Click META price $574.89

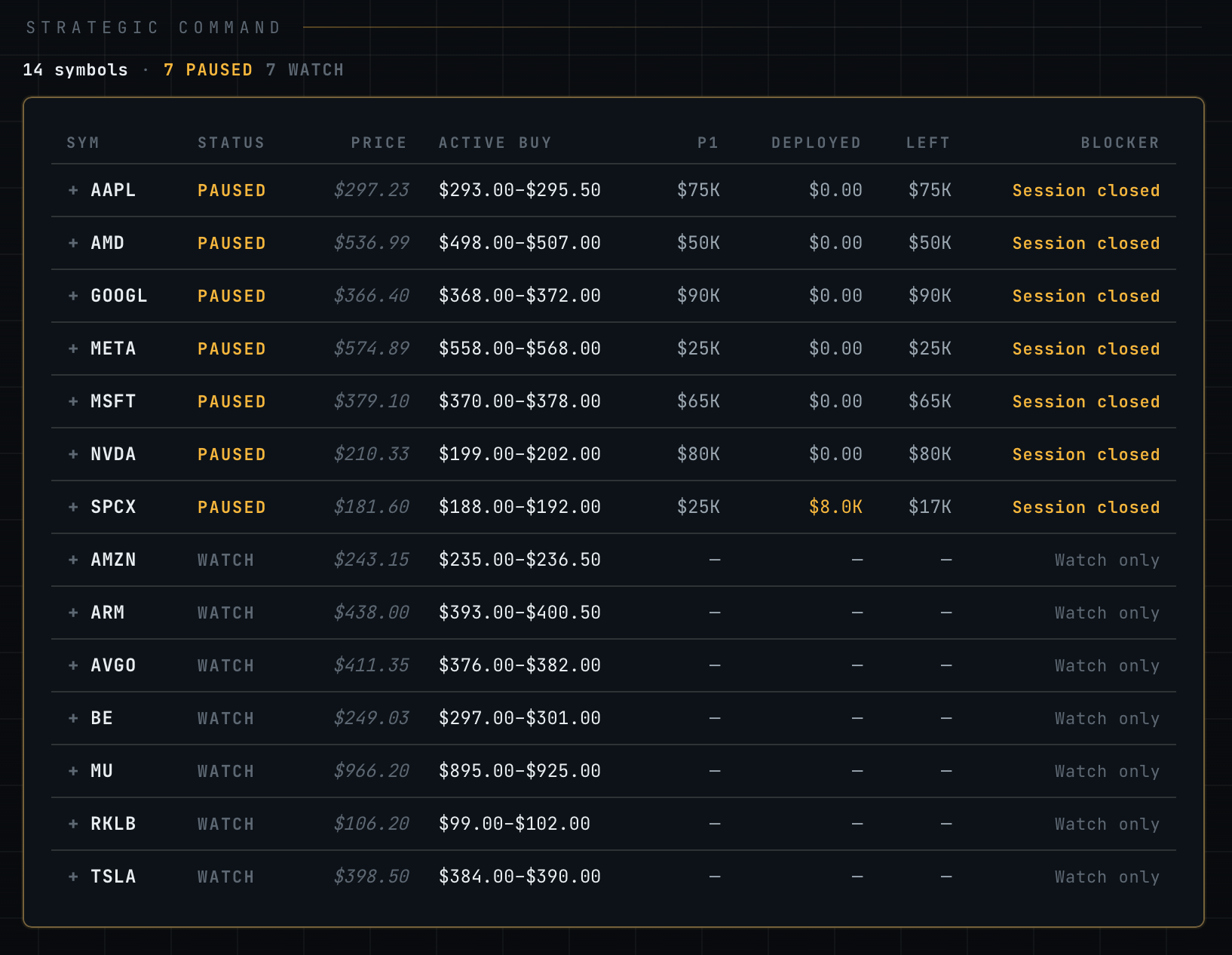click(372, 349)
